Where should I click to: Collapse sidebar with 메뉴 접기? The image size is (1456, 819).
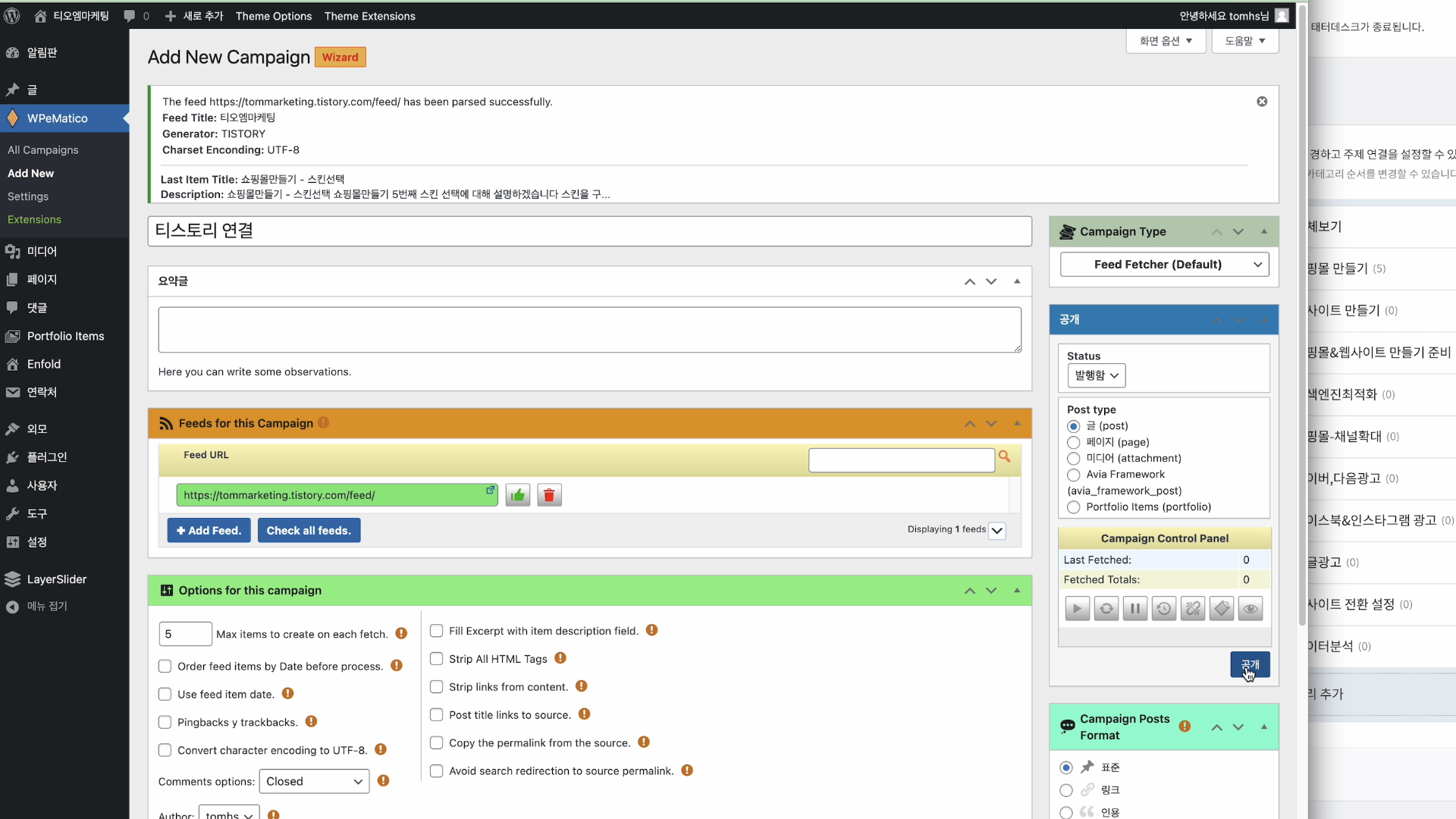47,606
